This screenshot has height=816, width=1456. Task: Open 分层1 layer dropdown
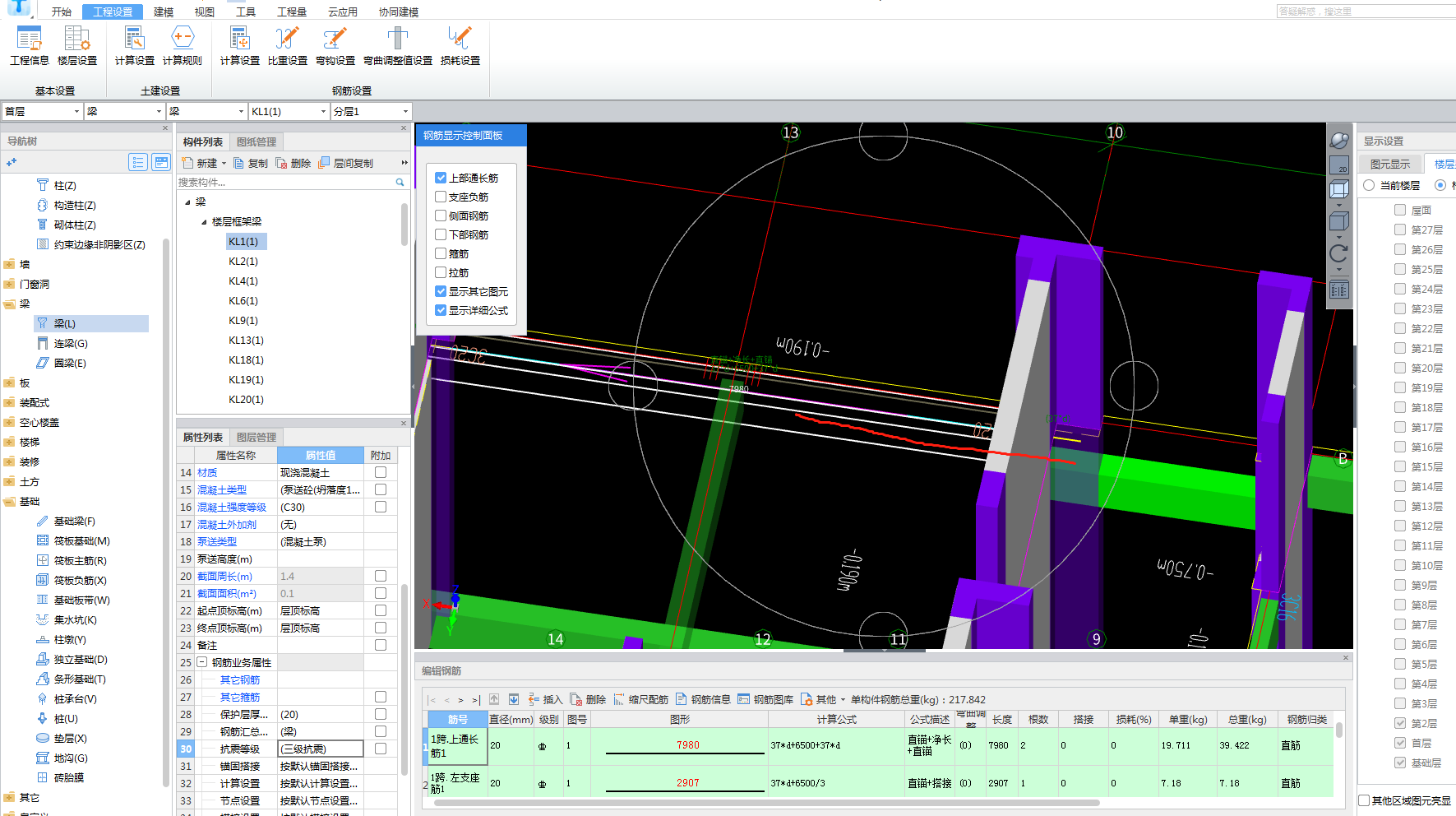coord(405,111)
